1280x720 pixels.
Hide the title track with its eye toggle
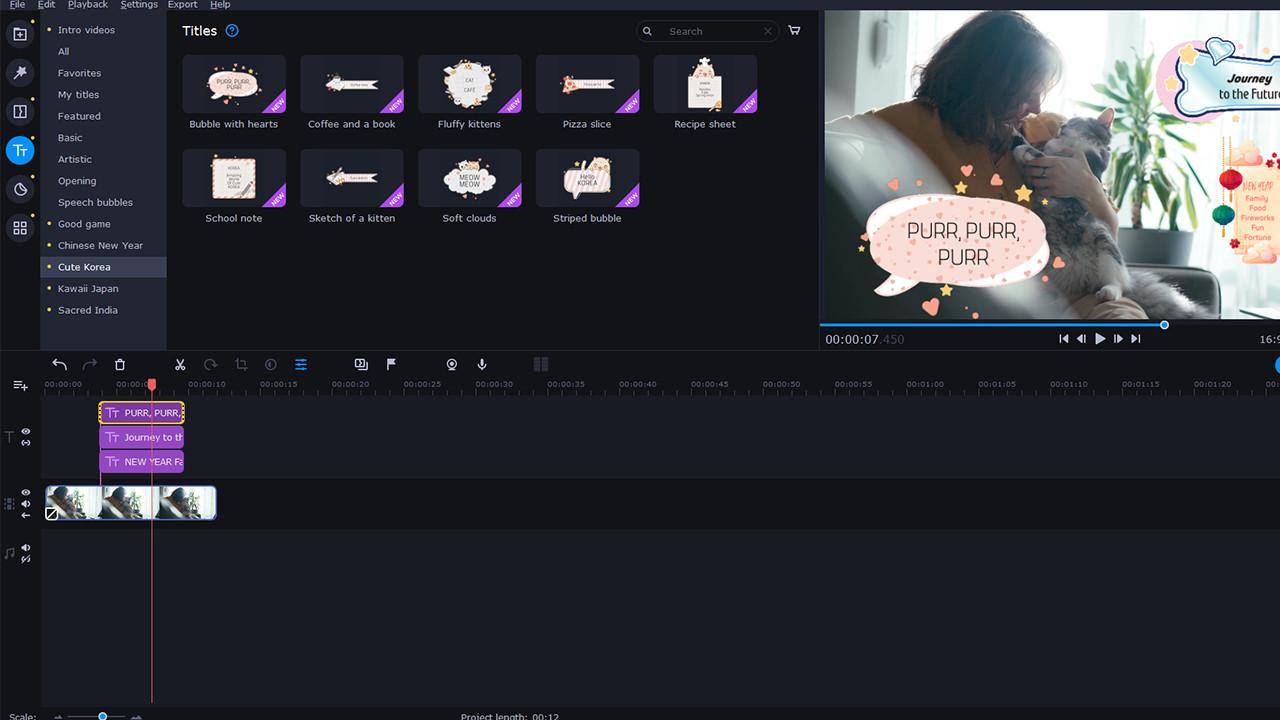(x=25, y=431)
